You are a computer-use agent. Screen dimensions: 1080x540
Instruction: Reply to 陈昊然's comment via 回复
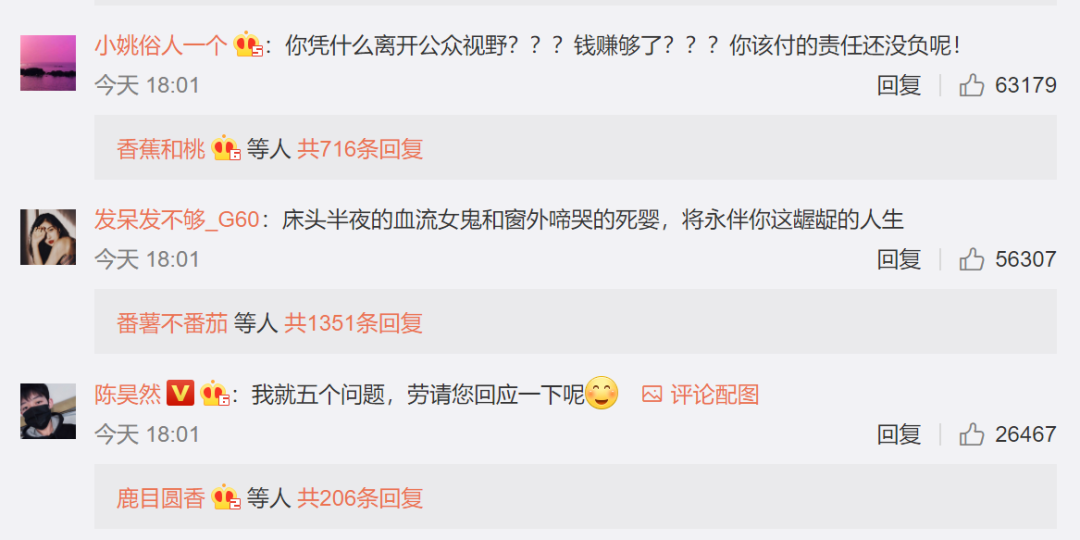[x=899, y=435]
